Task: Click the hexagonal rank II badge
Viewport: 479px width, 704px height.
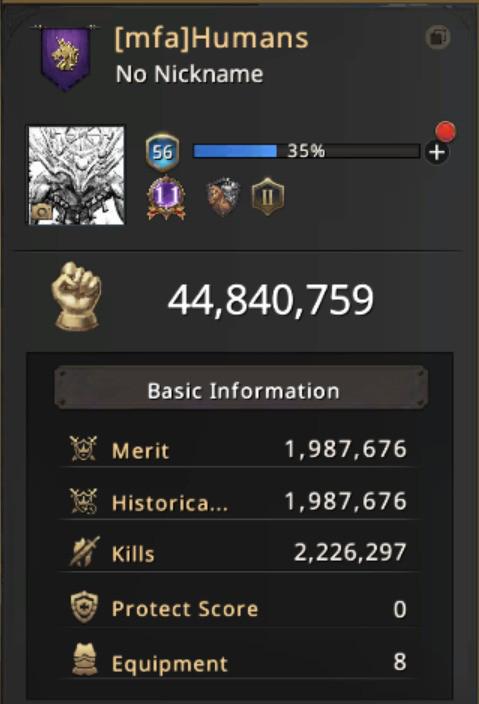Action: (268, 197)
